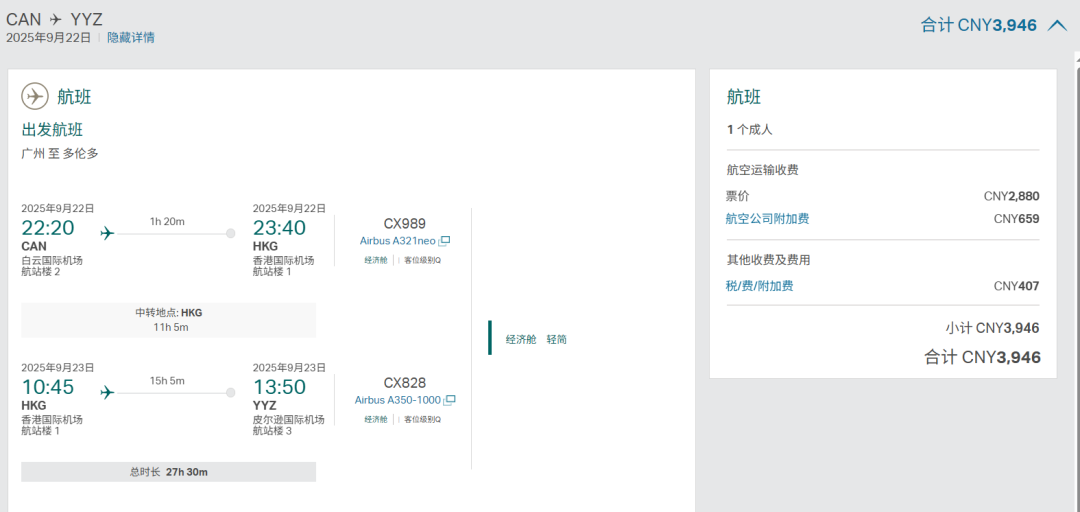Select the 经济舱 轻简 fare type label
1080x512 pixels.
pyautogui.click(x=536, y=339)
